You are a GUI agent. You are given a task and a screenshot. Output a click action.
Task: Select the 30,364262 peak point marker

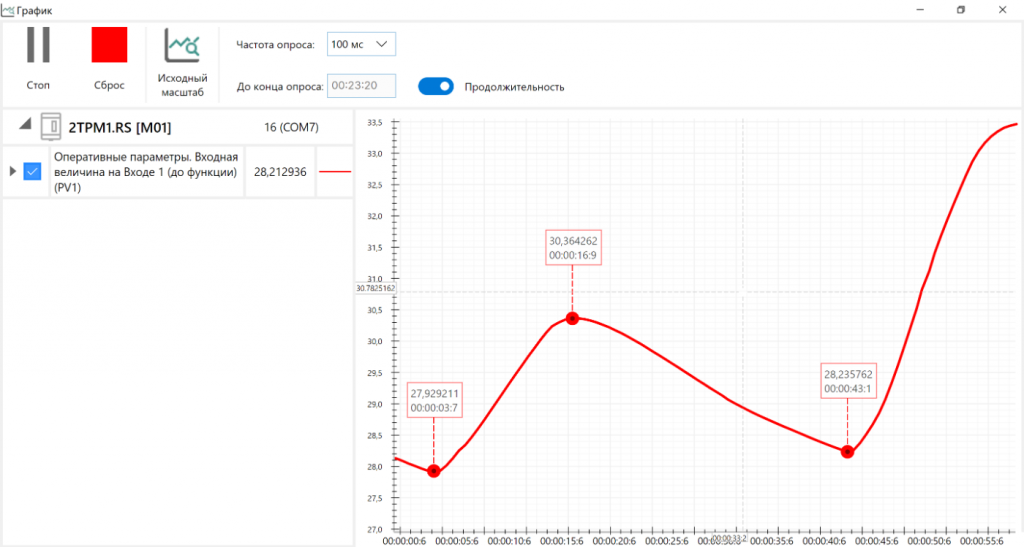[x=572, y=319]
